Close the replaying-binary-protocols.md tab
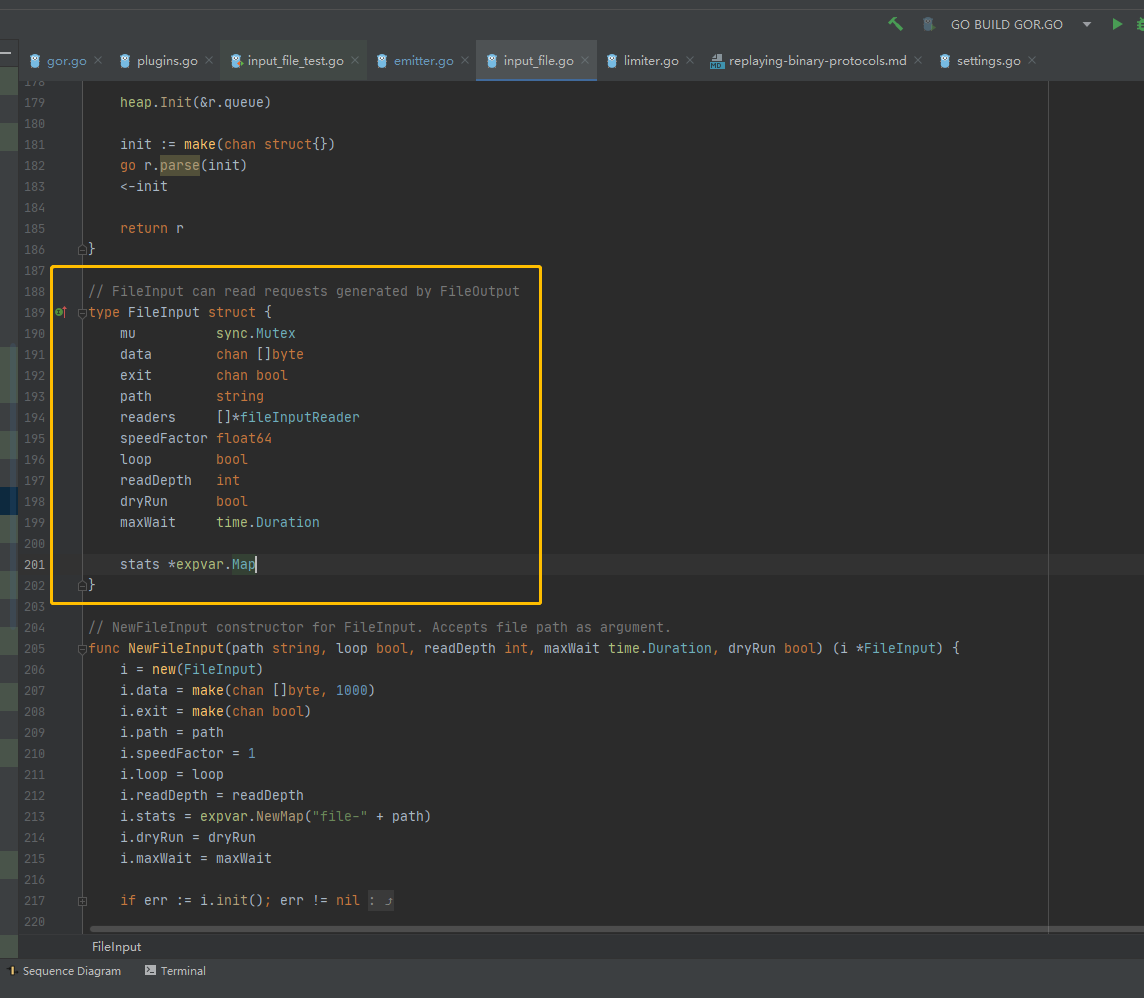Screen dimensions: 1144x998 click(x=918, y=60)
